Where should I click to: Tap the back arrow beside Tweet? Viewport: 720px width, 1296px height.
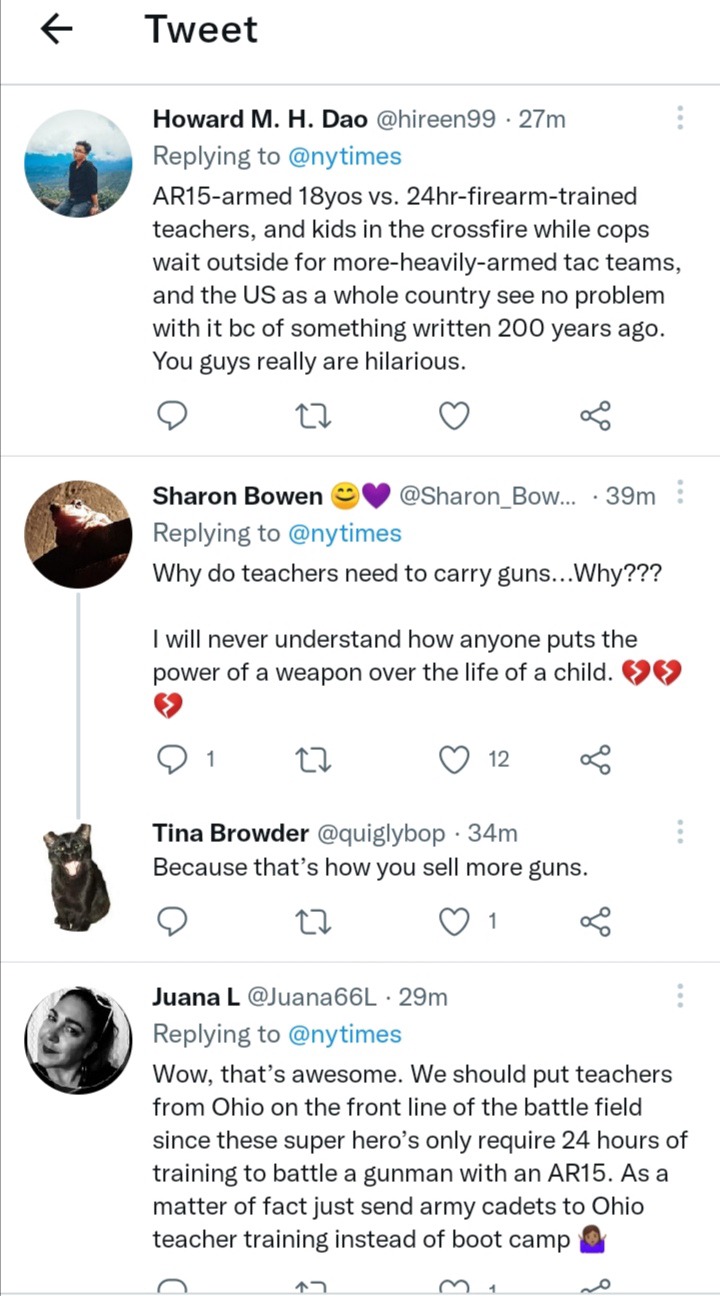[56, 30]
